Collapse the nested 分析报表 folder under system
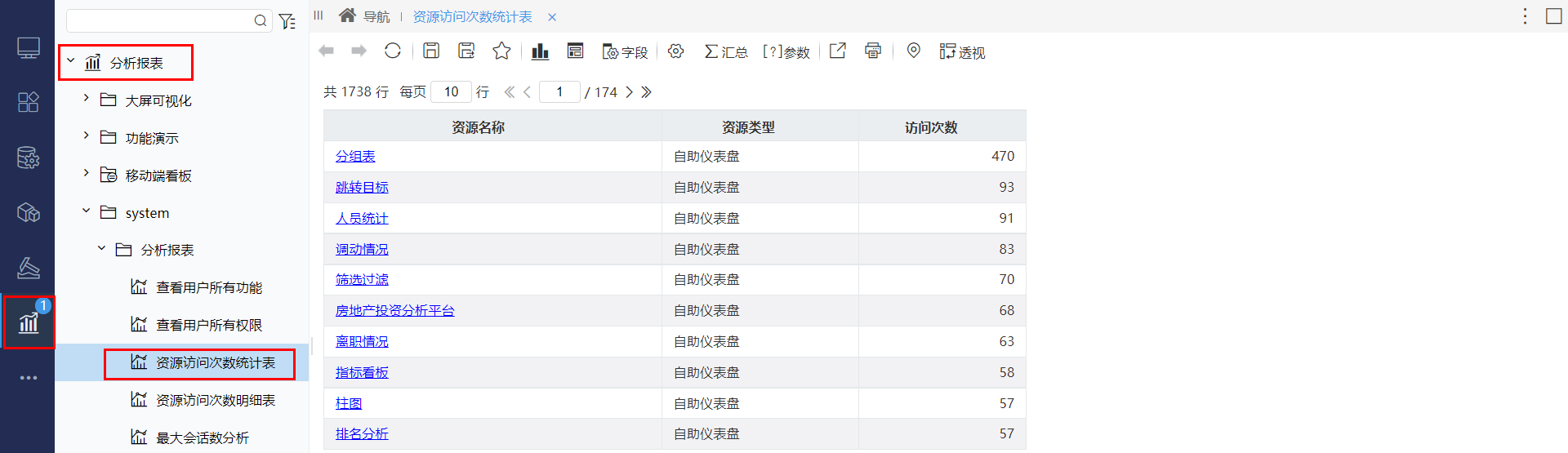The height and width of the screenshot is (453, 1568). 101,248
